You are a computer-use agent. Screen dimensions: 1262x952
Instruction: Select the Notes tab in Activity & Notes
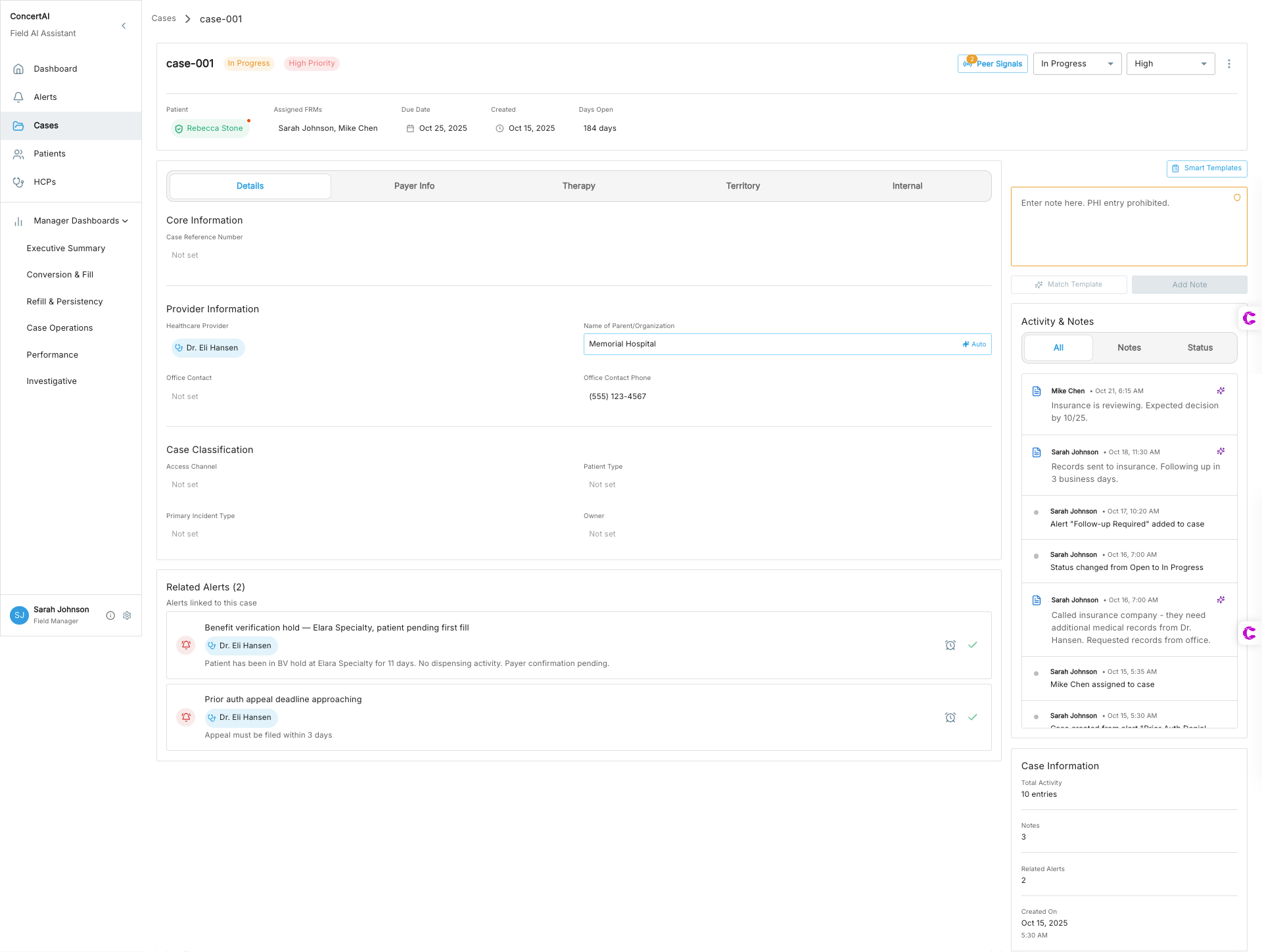point(1129,348)
